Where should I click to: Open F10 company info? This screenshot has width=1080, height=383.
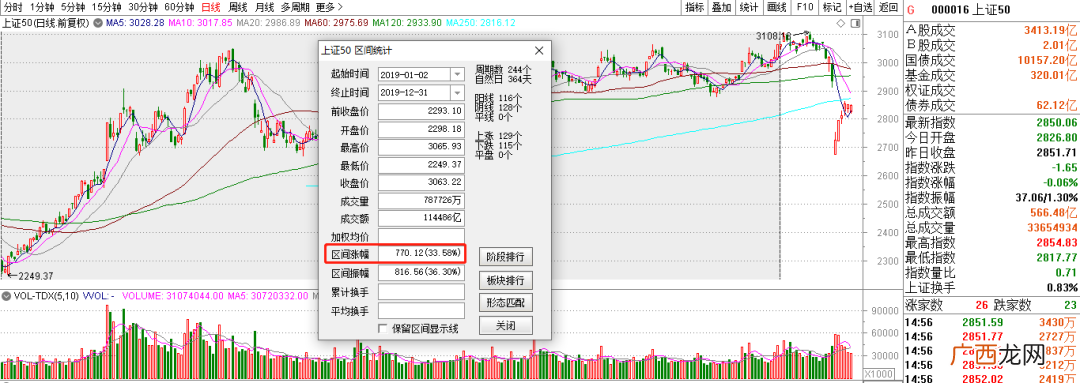click(x=804, y=8)
